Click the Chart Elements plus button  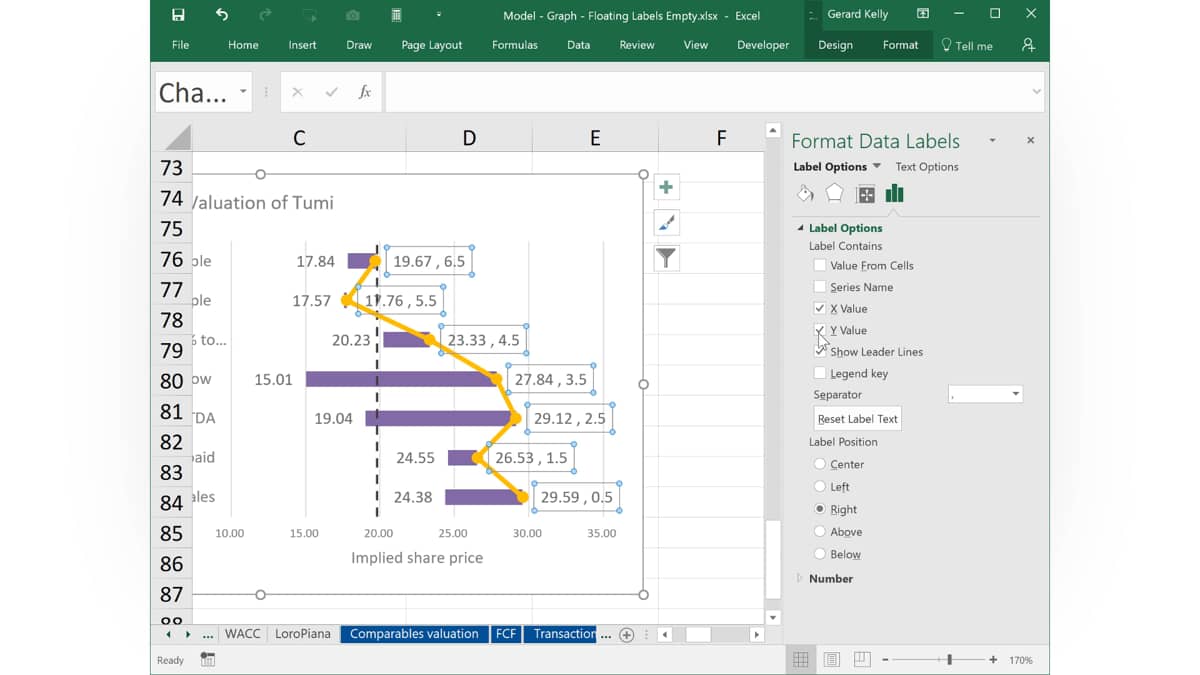(x=666, y=187)
